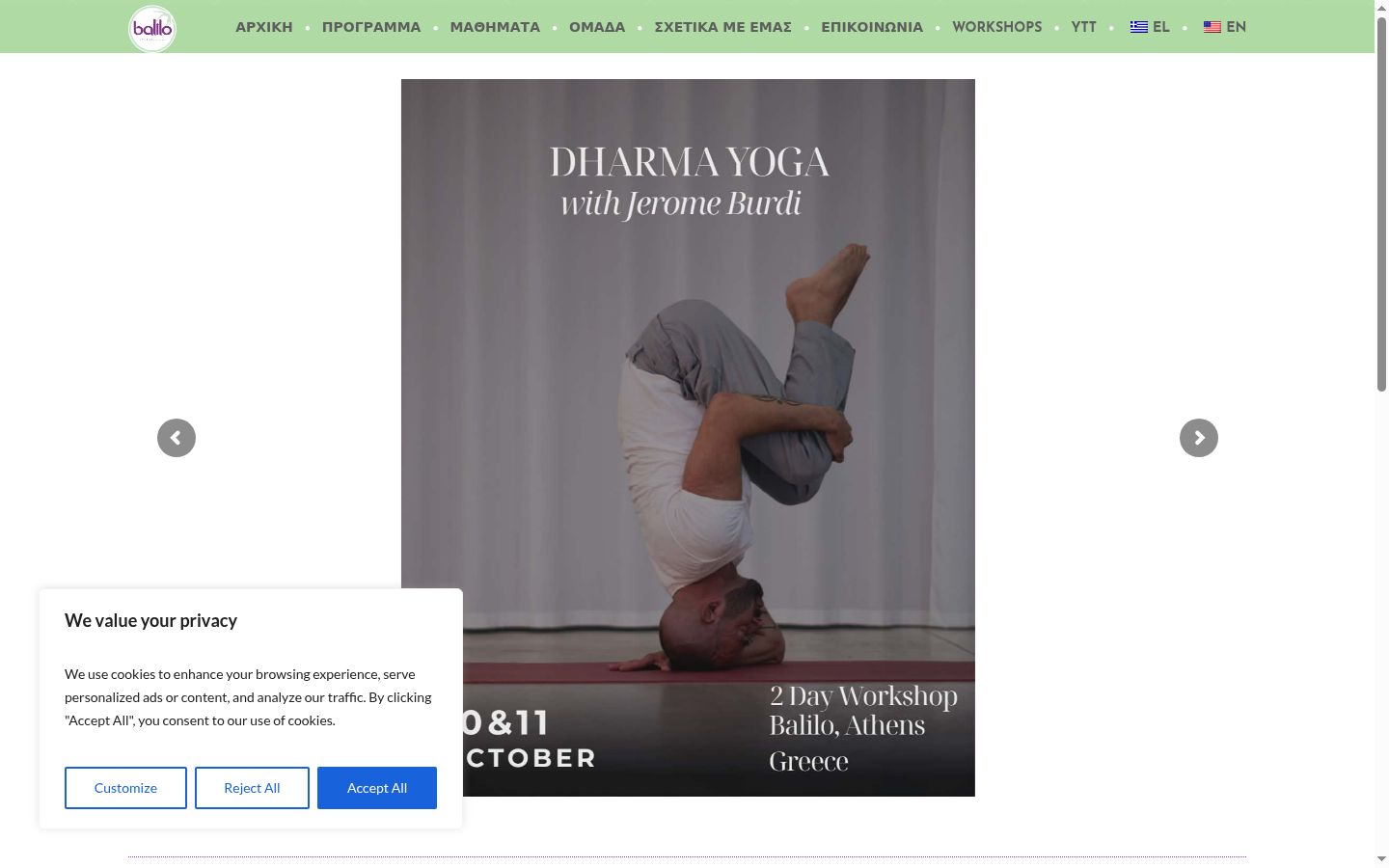Click the Dharma Yoga workshop poster
The width and height of the screenshot is (1389, 868).
(x=688, y=438)
